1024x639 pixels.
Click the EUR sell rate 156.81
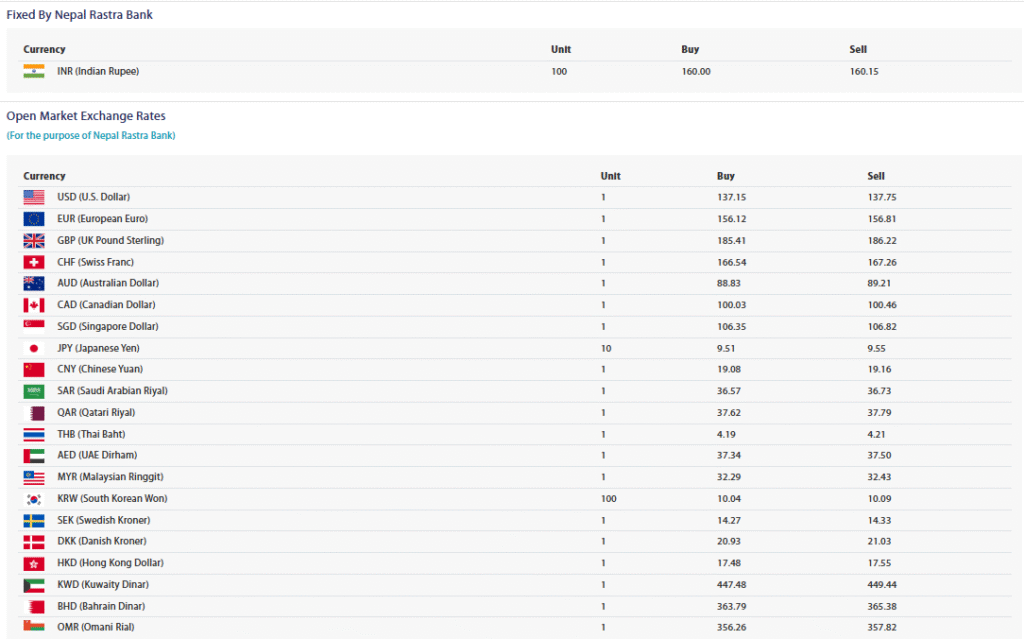pos(882,219)
